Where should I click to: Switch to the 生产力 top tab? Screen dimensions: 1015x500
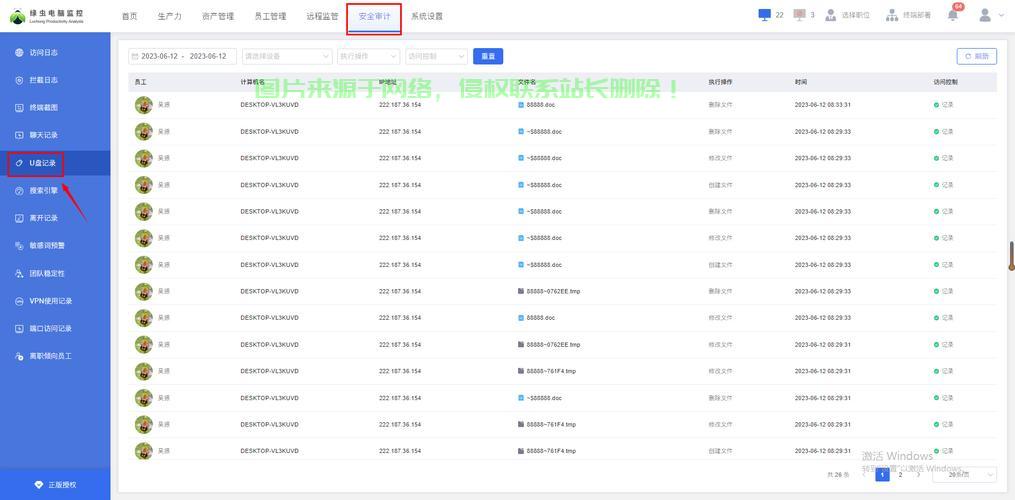pos(170,16)
